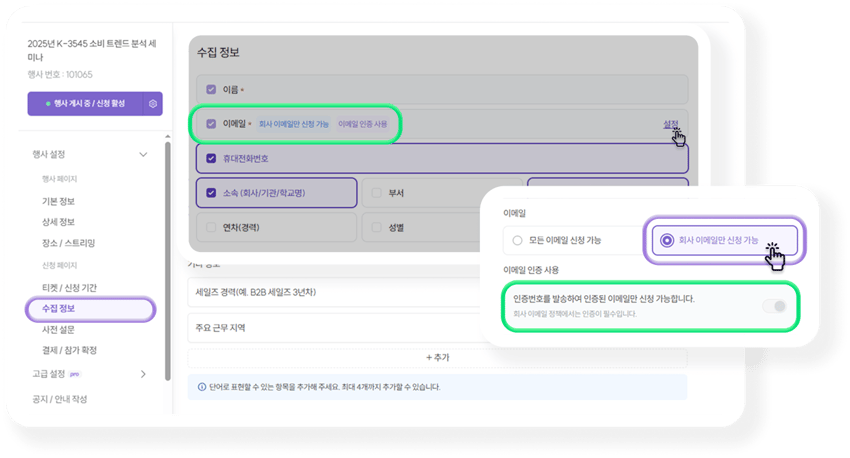Image resolution: width=850 pixels, height=458 pixels.
Task: Click the sidebar vertical scrollbar
Action: pos(168,260)
